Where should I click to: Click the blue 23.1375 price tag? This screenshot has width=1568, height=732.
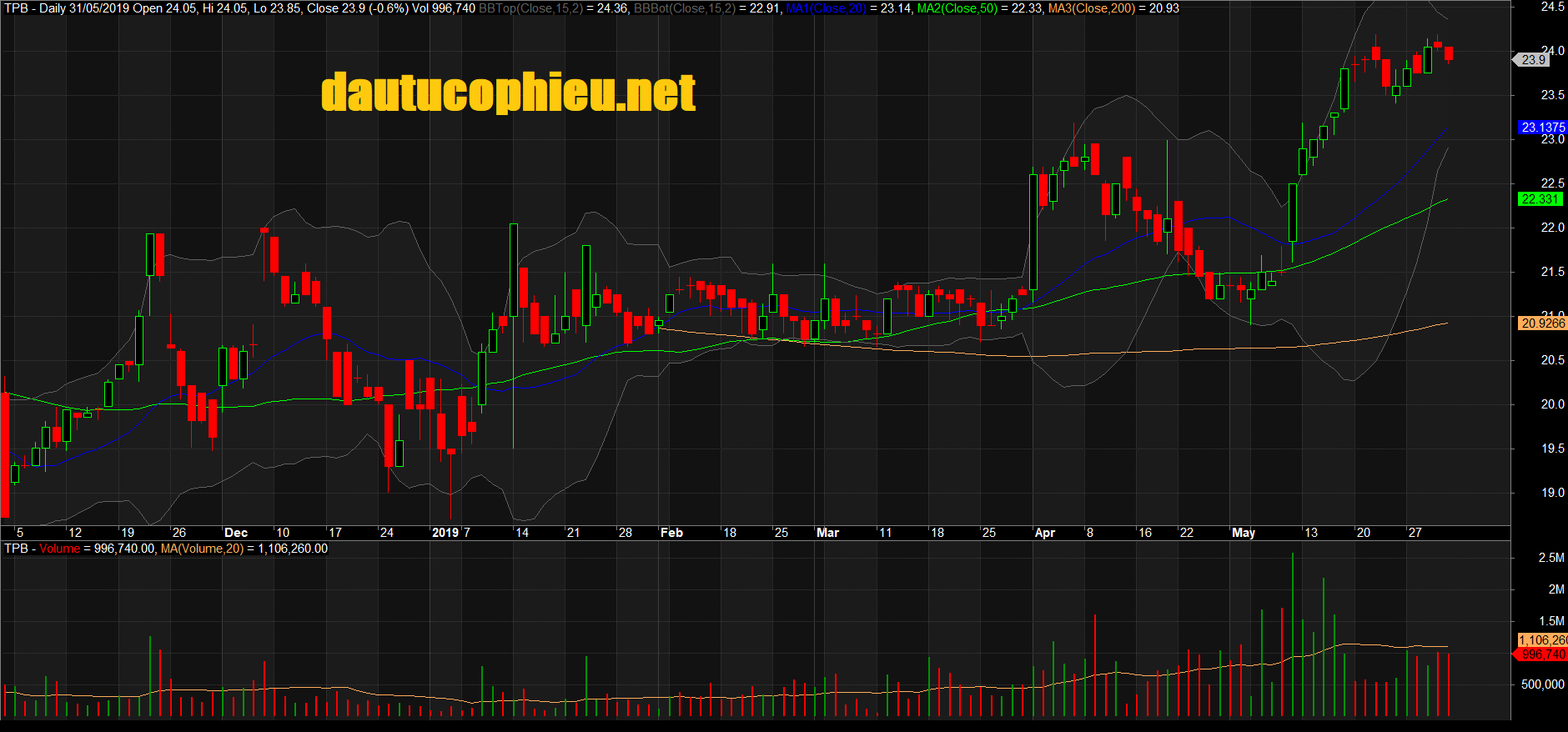coord(1542,128)
